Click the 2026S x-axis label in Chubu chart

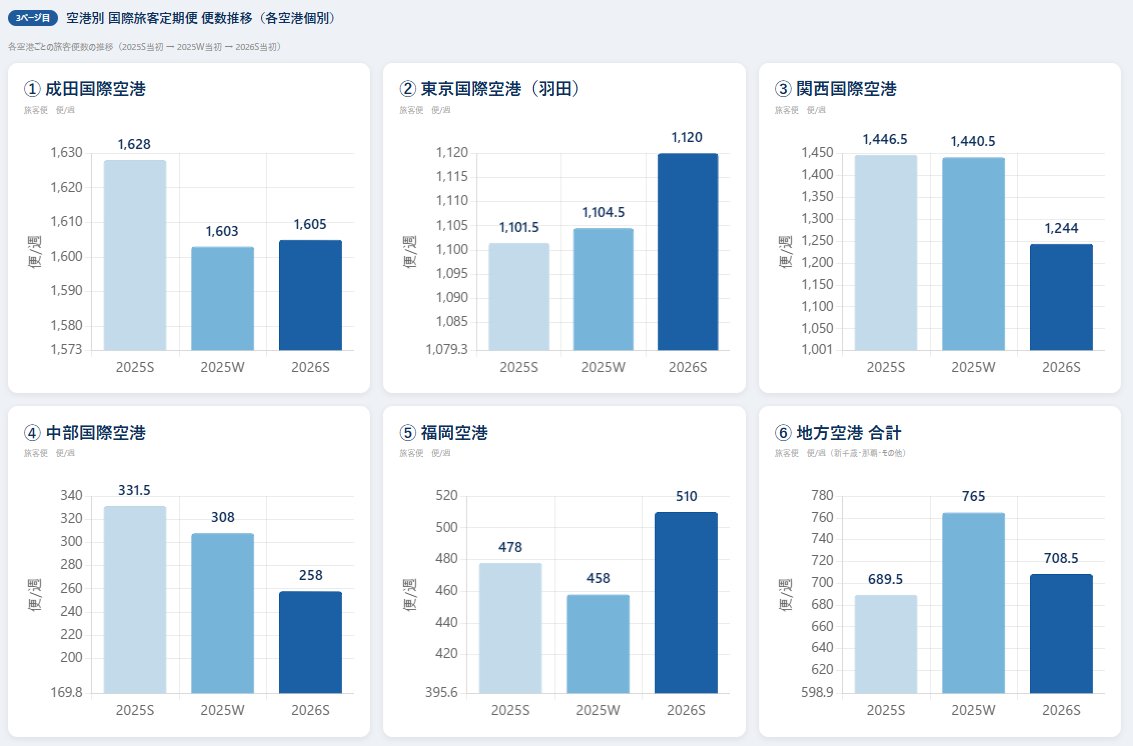click(x=311, y=711)
